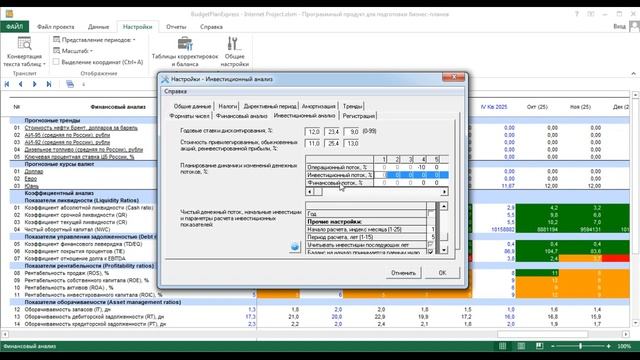Image resolution: width=640 pixels, height=360 pixels.
Task: Switch to page layout view icon in status bar
Action: (x=521, y=346)
